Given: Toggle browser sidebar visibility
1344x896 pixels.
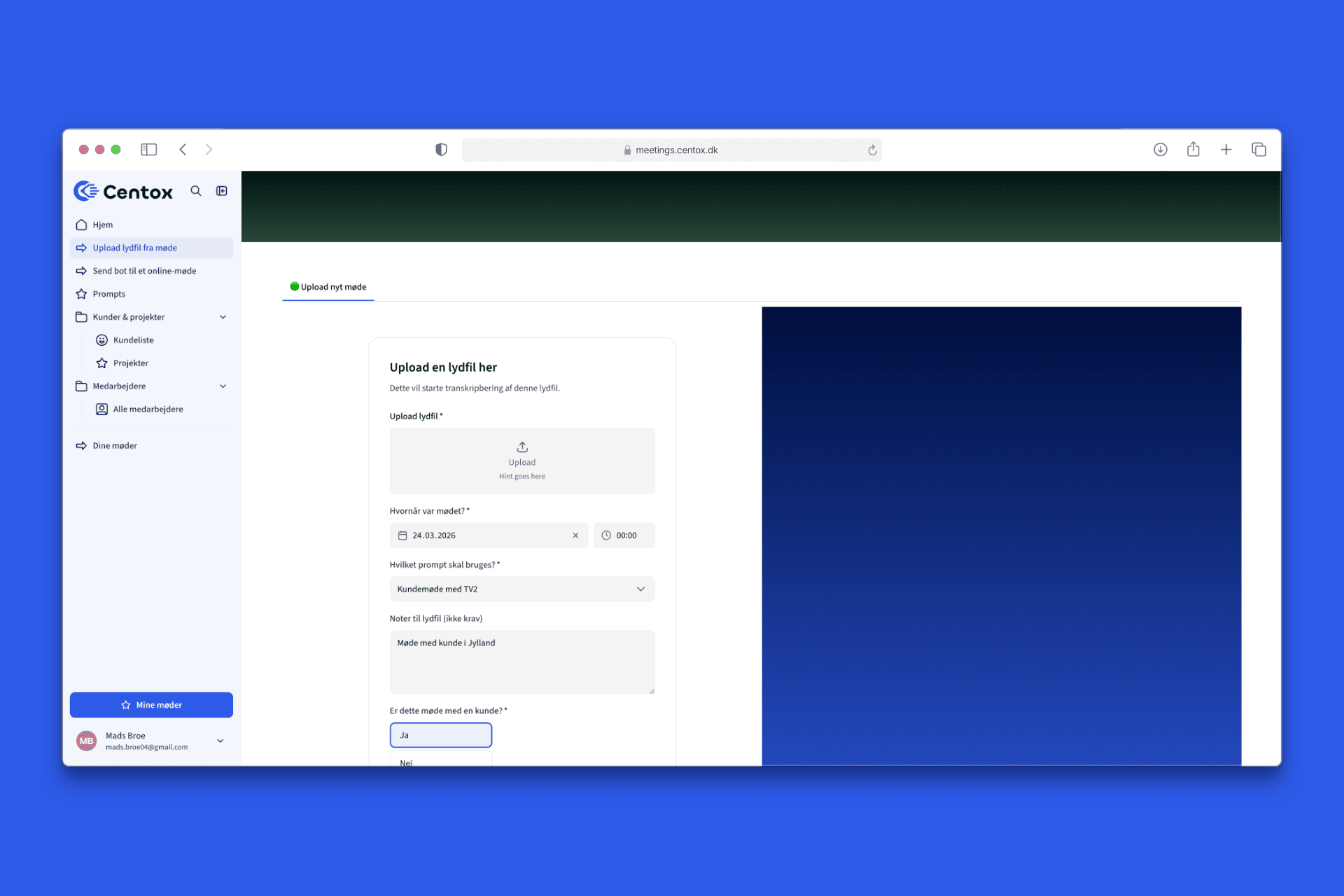Looking at the screenshot, I should [149, 149].
